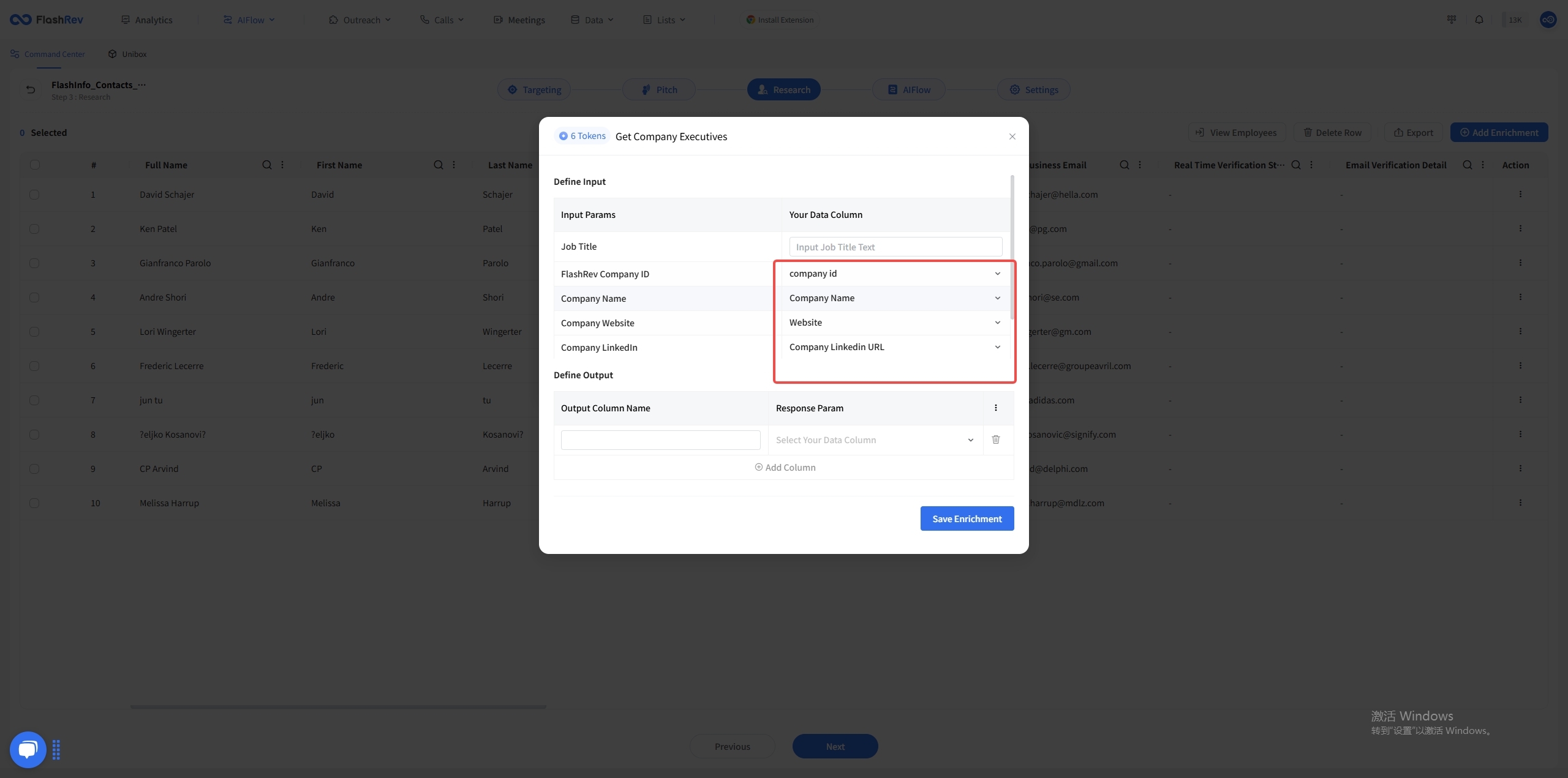This screenshot has height=778, width=1568.
Task: Select row checkbox for Andre Shori
Action: tap(34, 297)
